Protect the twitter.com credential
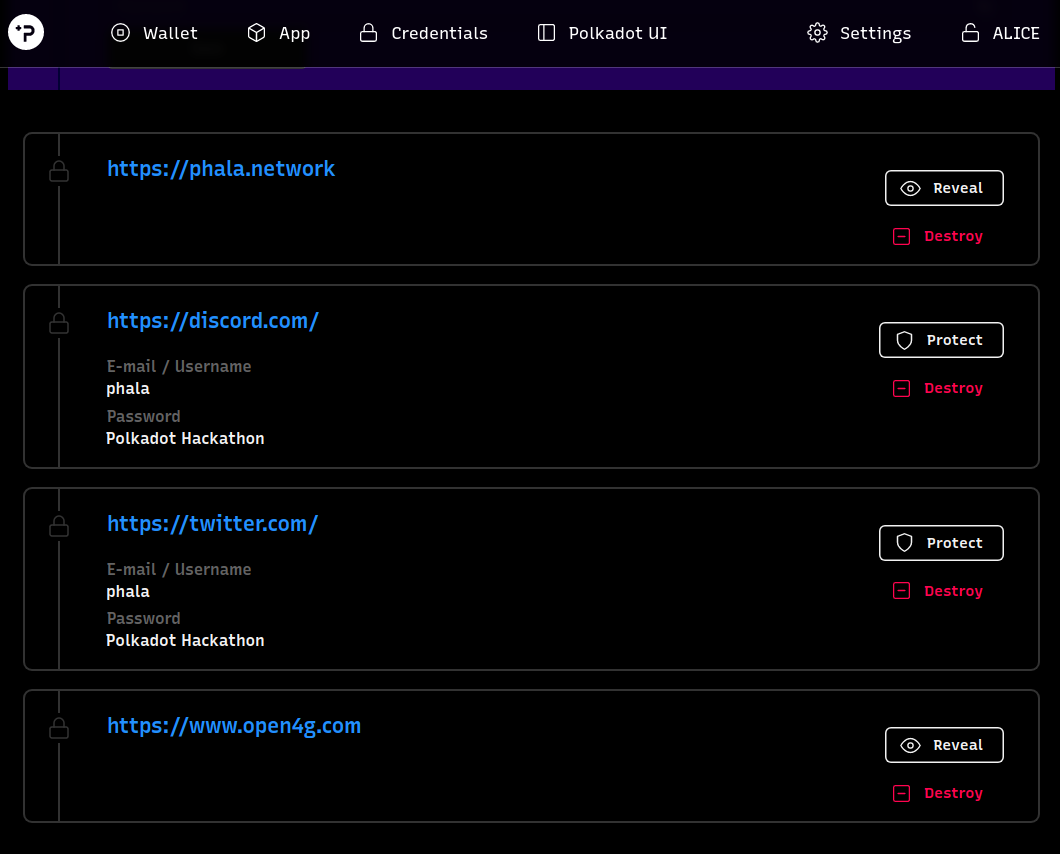 click(x=941, y=543)
